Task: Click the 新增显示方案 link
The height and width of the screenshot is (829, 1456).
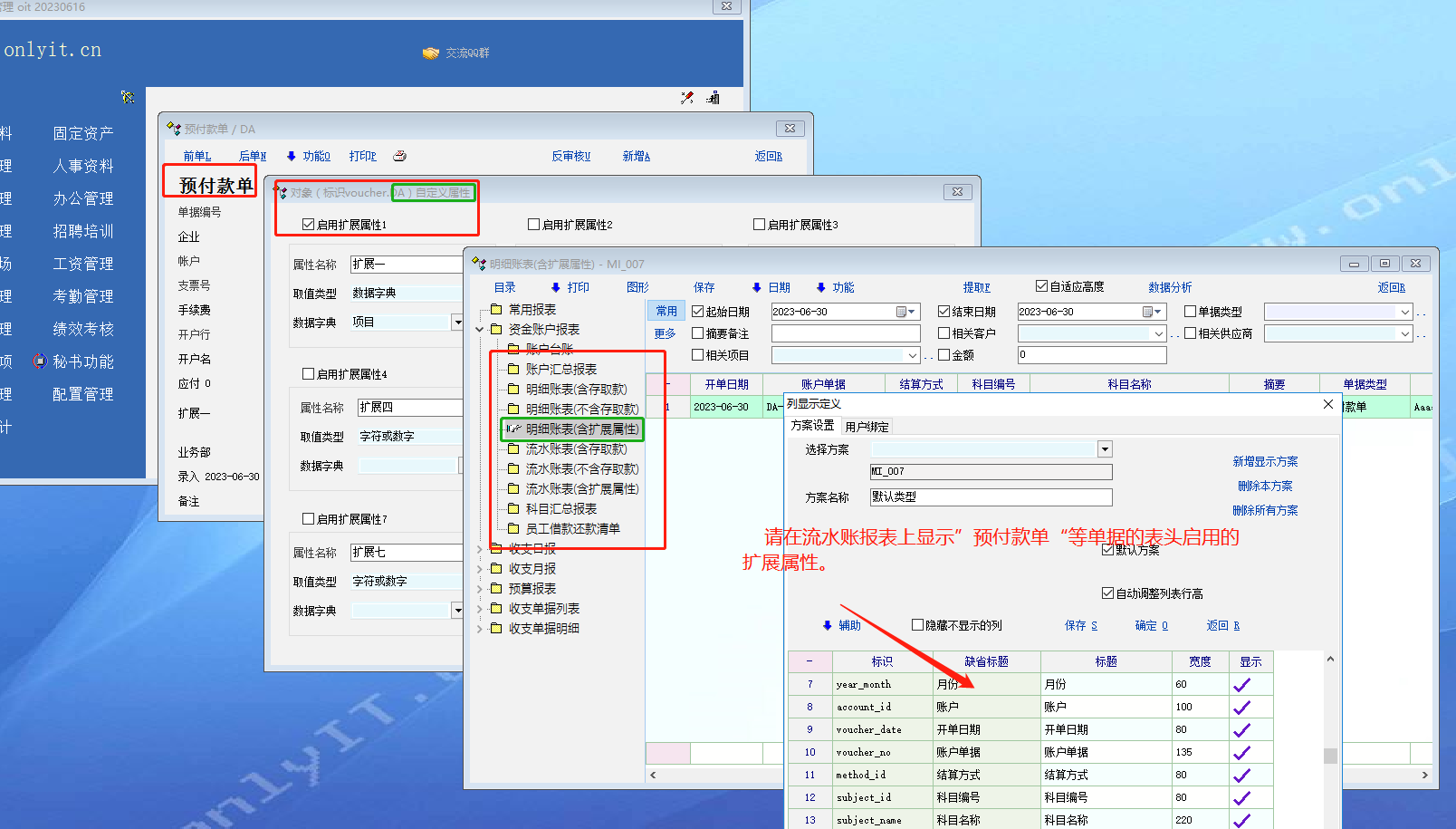Action: (1265, 462)
